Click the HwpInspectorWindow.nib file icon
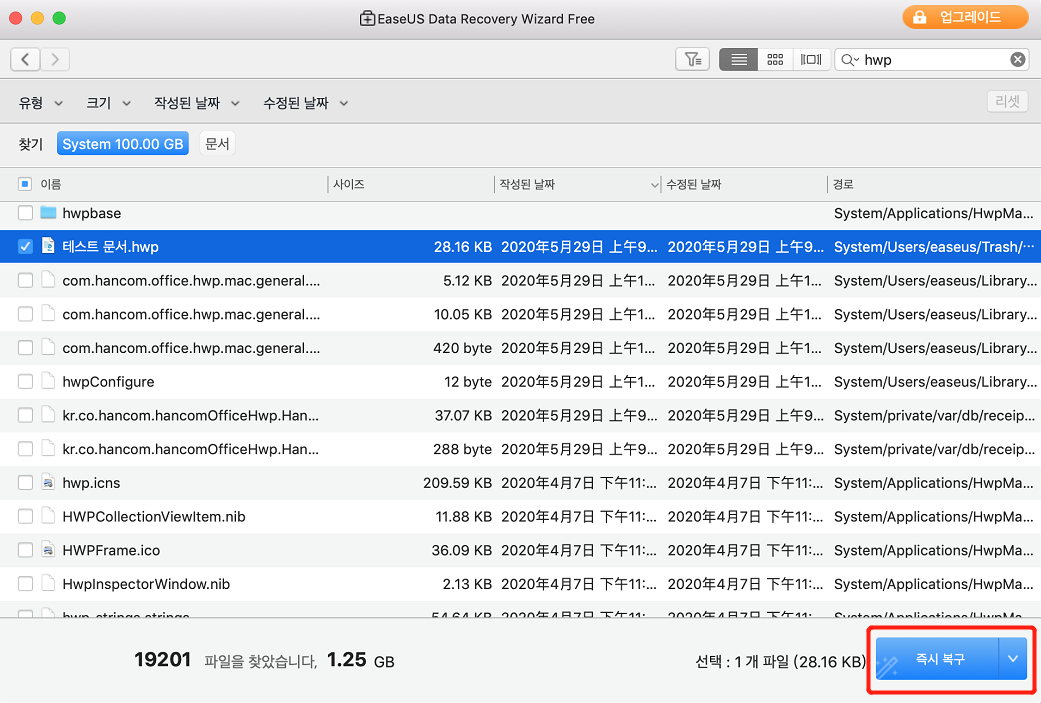The height and width of the screenshot is (703, 1041). coord(48,584)
